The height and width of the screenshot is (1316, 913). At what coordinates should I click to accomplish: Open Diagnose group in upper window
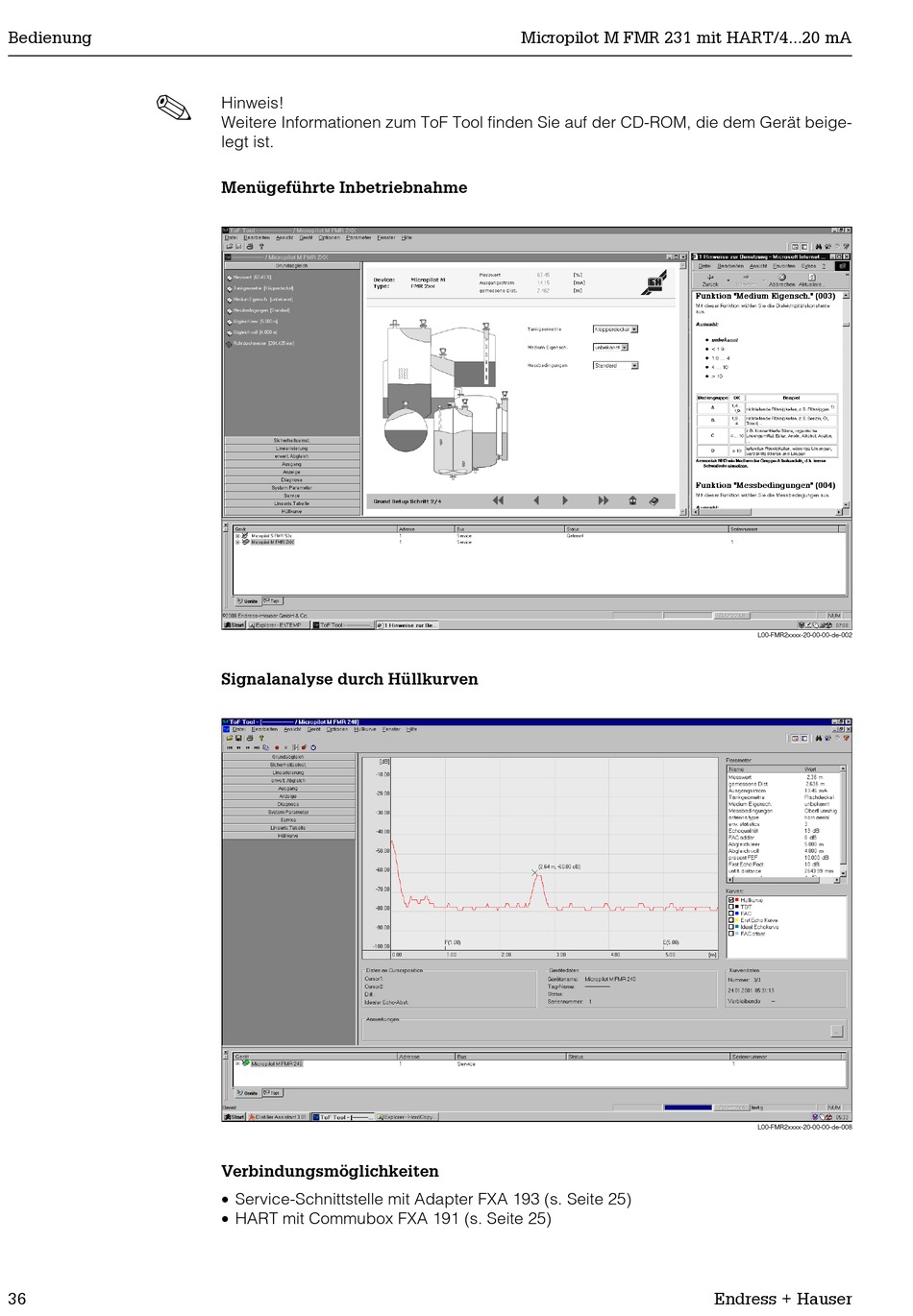coord(291,480)
